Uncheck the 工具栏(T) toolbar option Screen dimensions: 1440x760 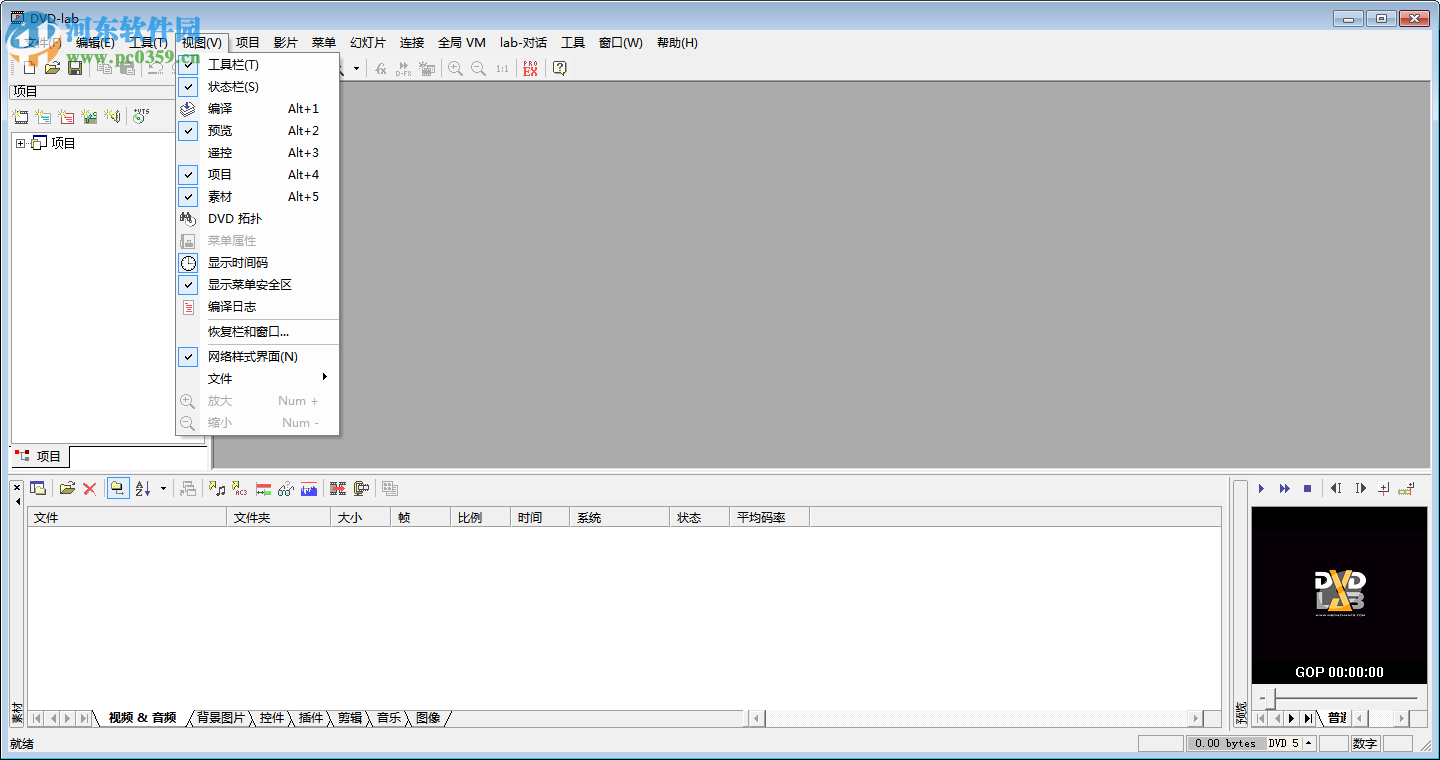[x=258, y=65]
